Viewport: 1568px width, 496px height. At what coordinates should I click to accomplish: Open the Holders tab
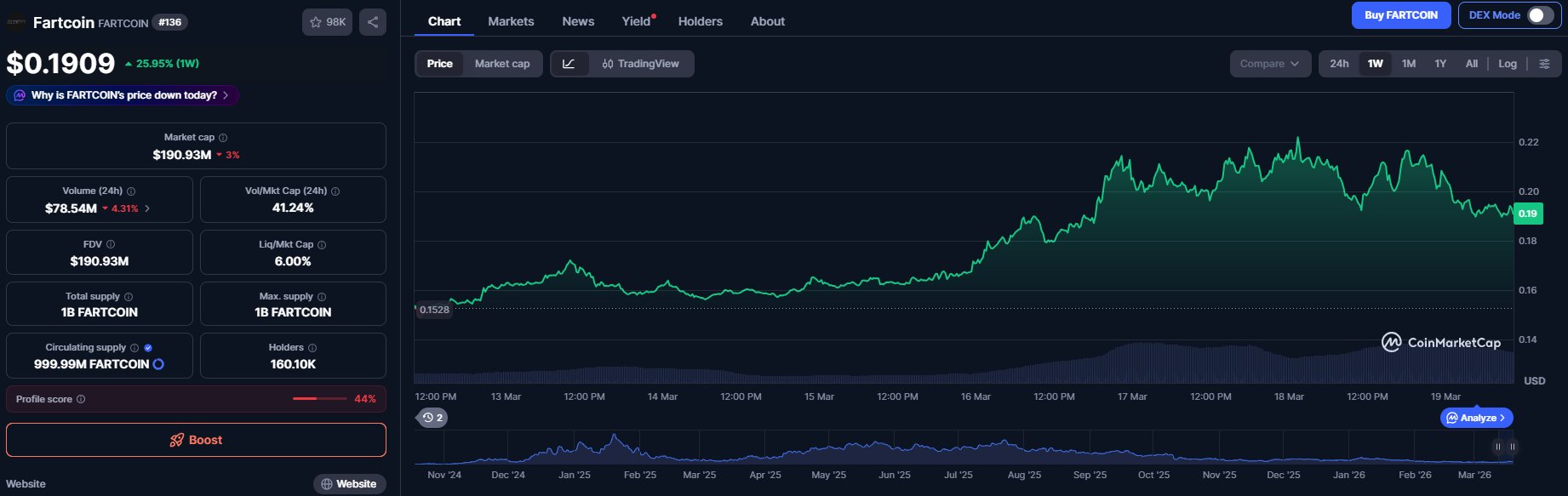pyautogui.click(x=700, y=21)
